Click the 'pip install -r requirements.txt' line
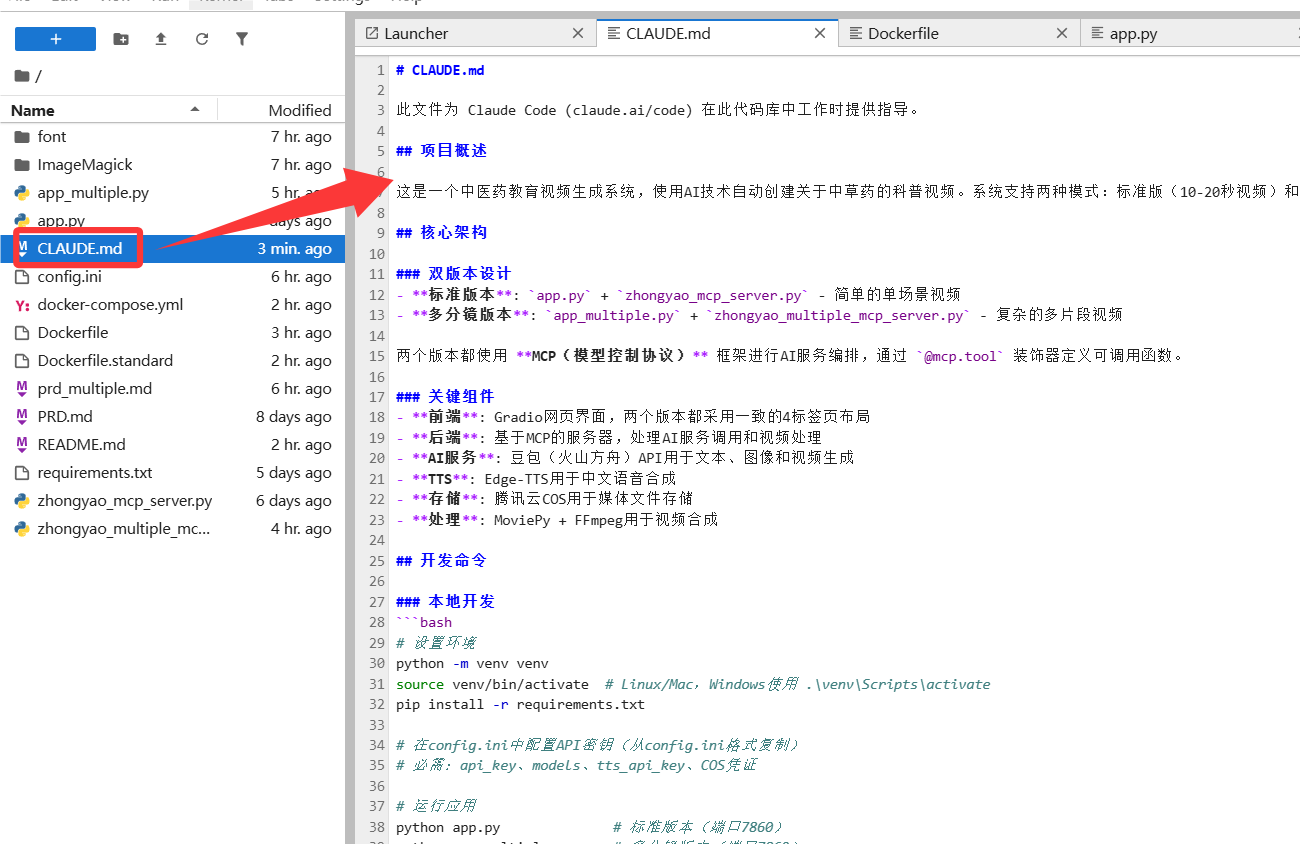Screen dimensions: 1300x844 (x=520, y=704)
